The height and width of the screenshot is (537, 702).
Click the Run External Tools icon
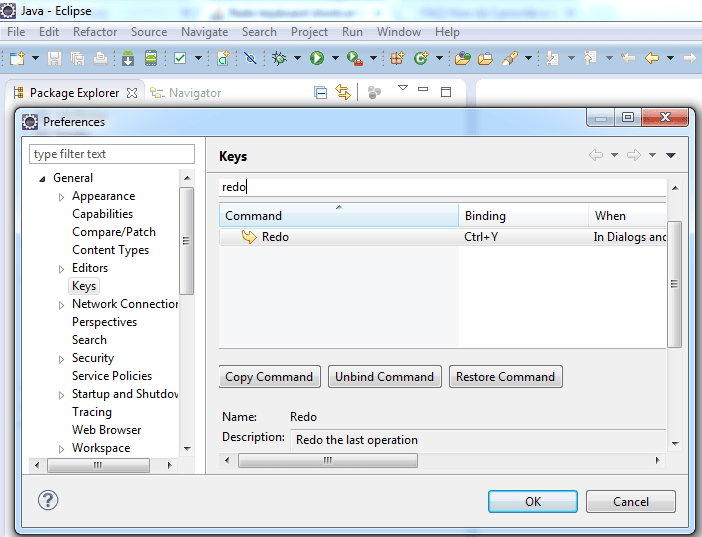[x=355, y=59]
